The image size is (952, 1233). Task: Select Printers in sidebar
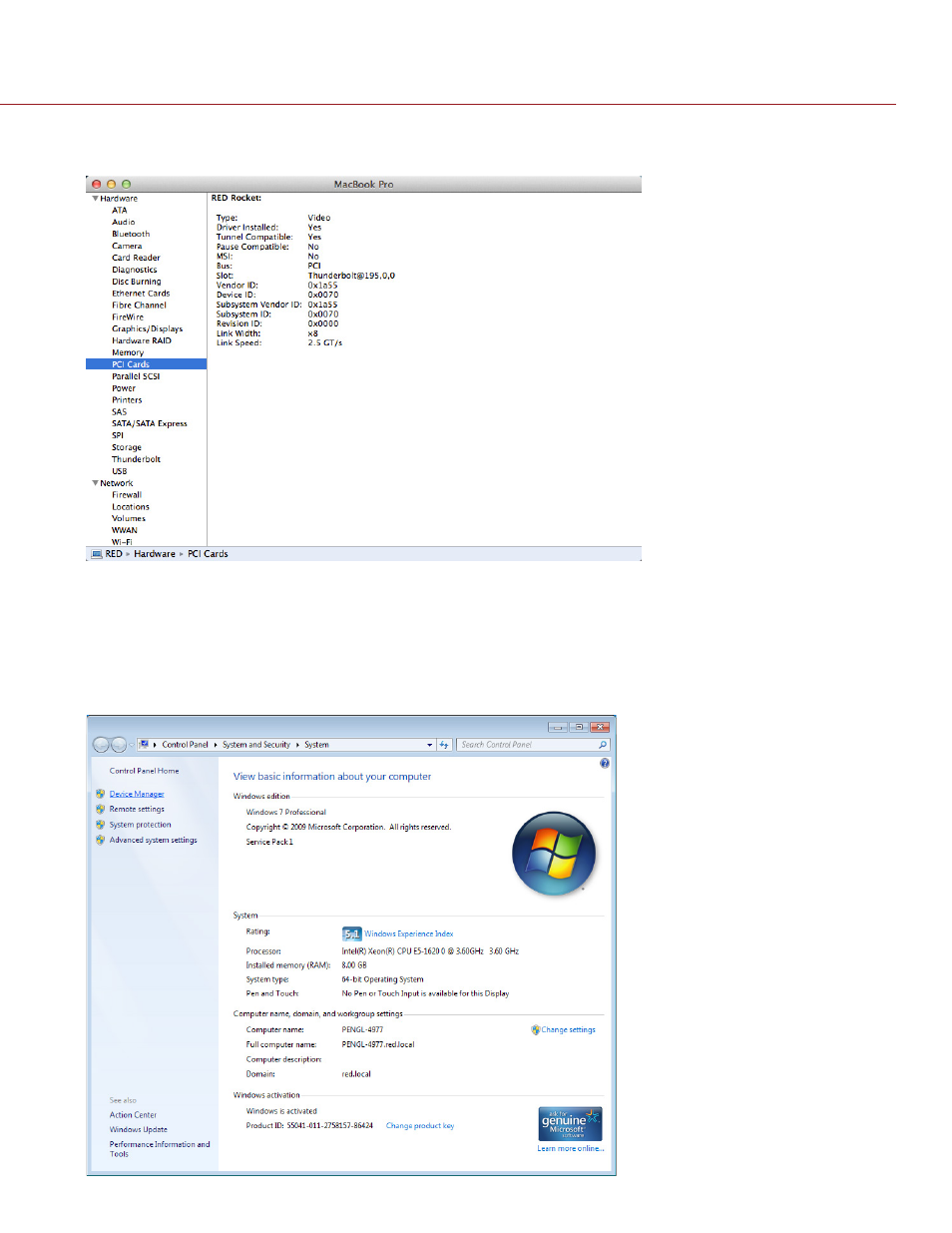(x=127, y=400)
